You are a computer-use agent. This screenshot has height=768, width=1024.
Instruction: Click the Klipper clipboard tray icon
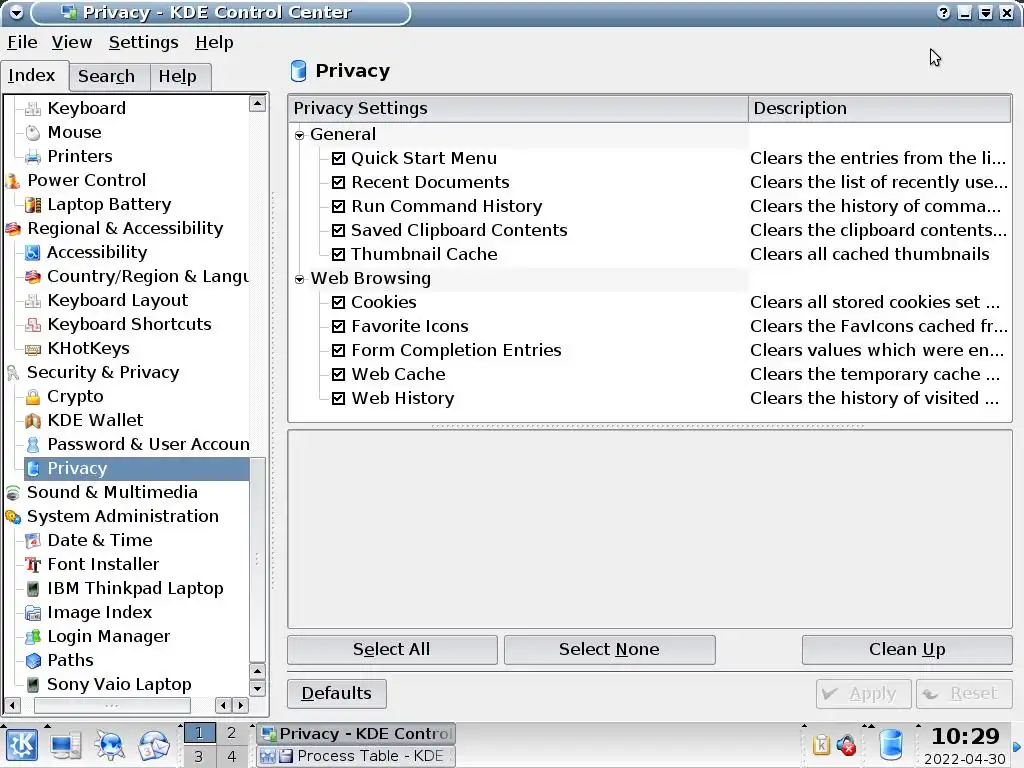click(x=821, y=744)
